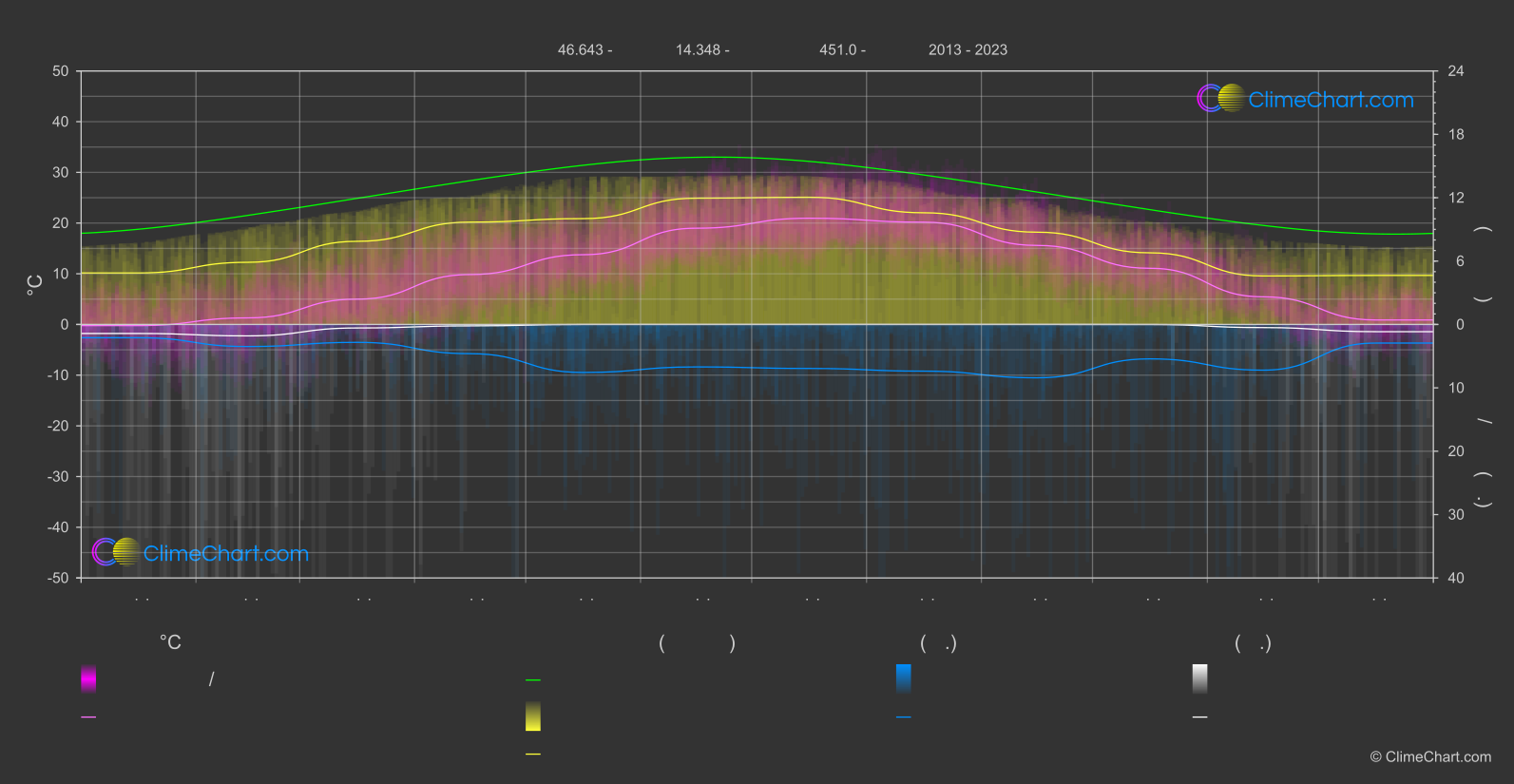1514x784 pixels.
Task: Click the magenta gradient temperature range legend icon
Action: click(88, 679)
